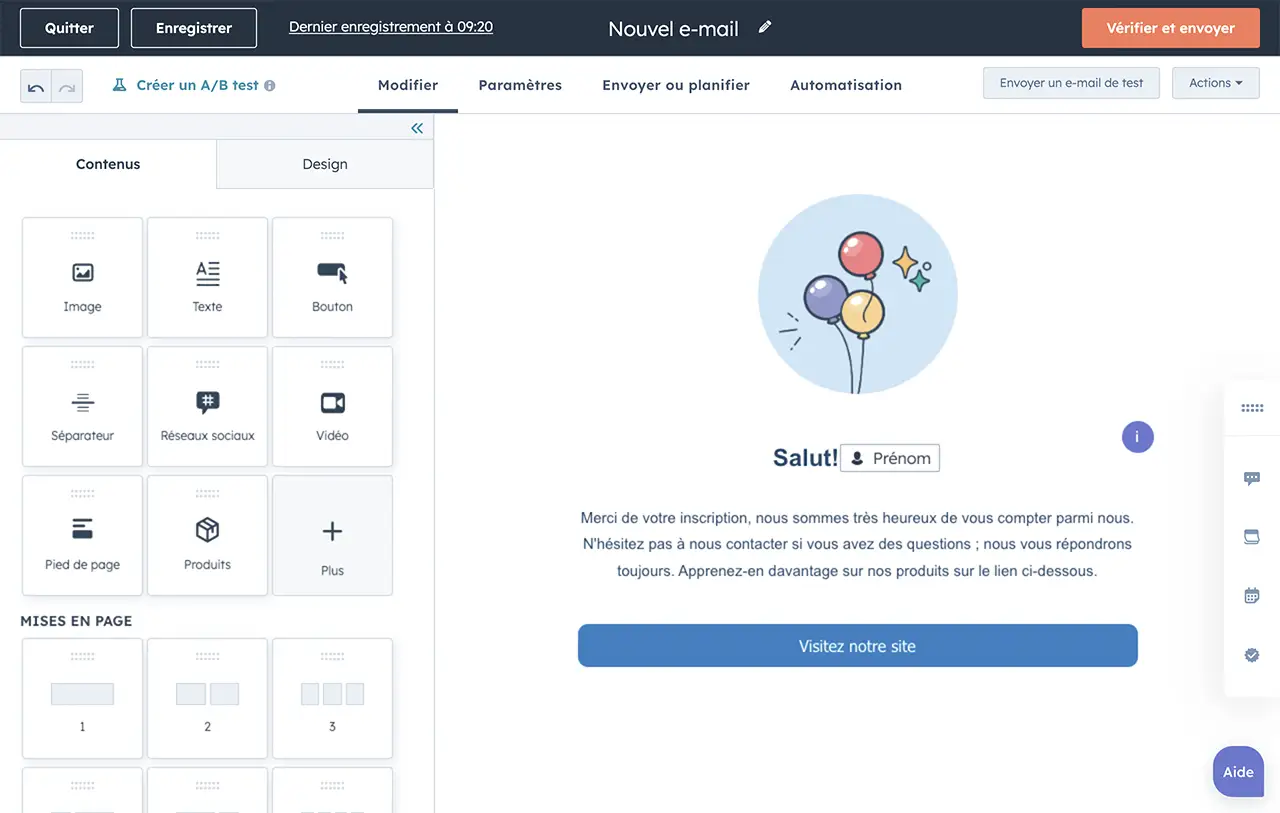Screen dimensions: 1280x813
Task: Collapse the left sidebar panel
Action: click(x=417, y=128)
